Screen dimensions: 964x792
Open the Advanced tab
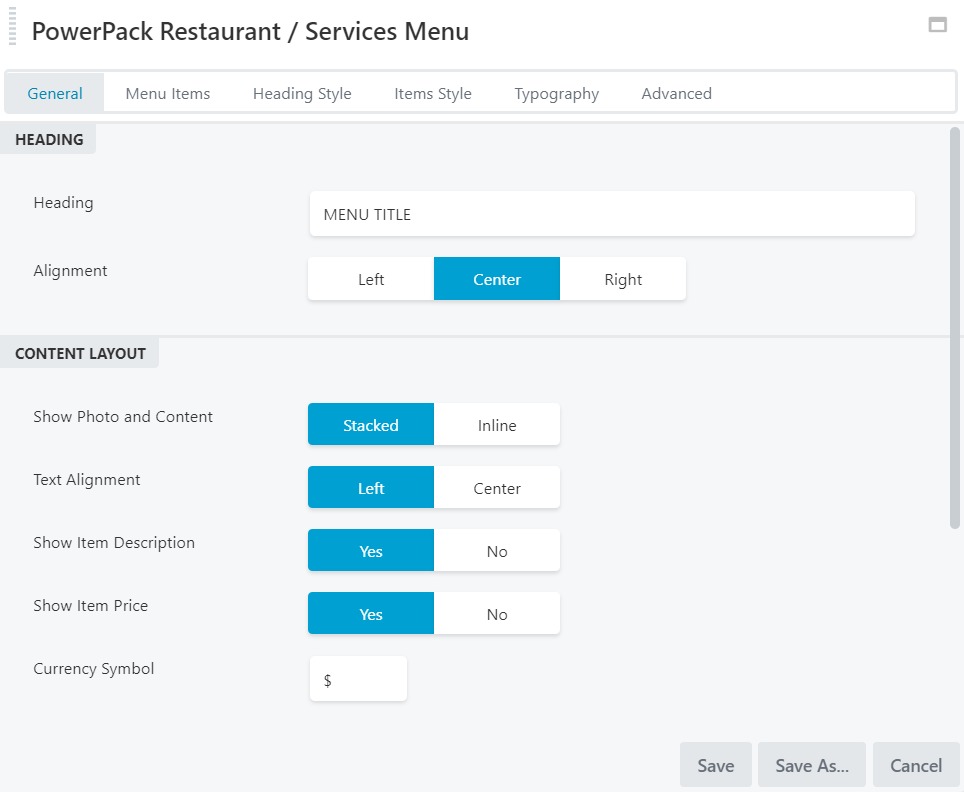pyautogui.click(x=676, y=93)
